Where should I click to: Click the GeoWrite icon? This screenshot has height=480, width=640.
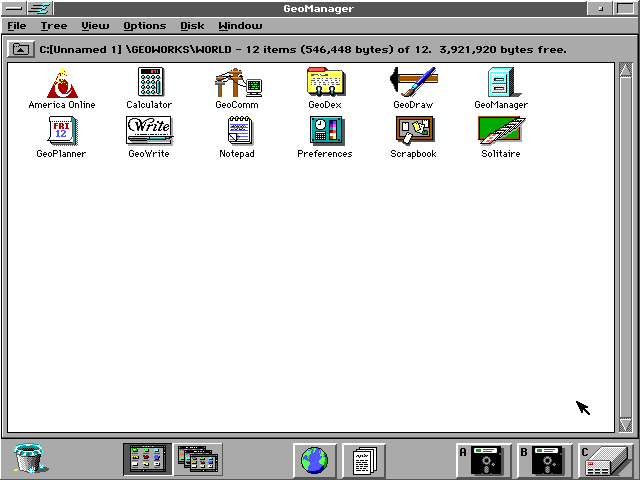point(149,131)
